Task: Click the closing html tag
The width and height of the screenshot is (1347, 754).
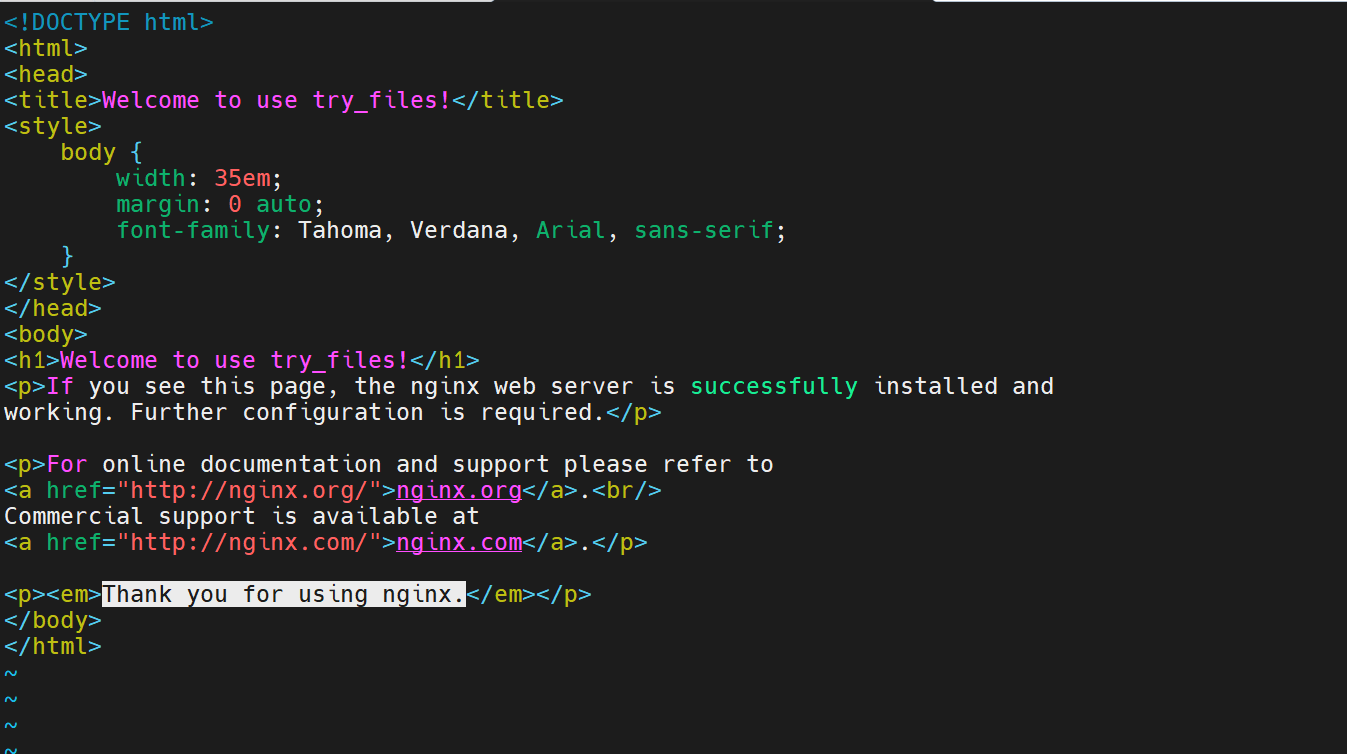Action: 52,646
